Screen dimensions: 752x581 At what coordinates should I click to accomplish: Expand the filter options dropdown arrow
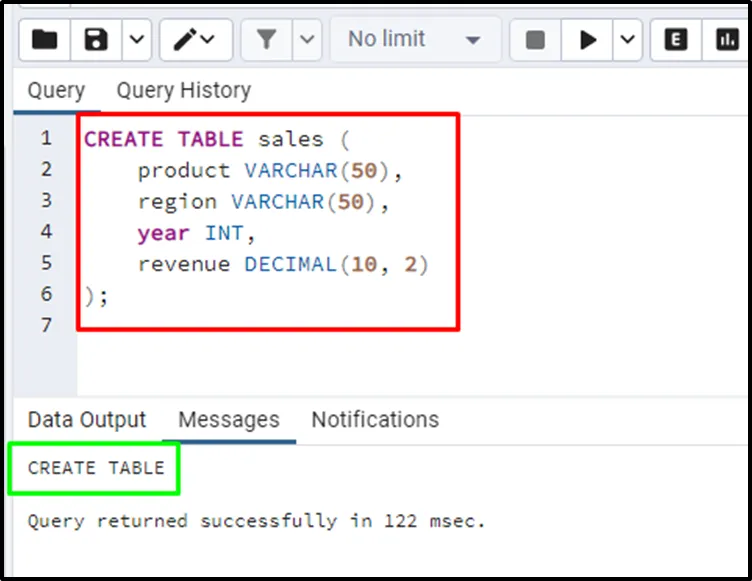[306, 40]
